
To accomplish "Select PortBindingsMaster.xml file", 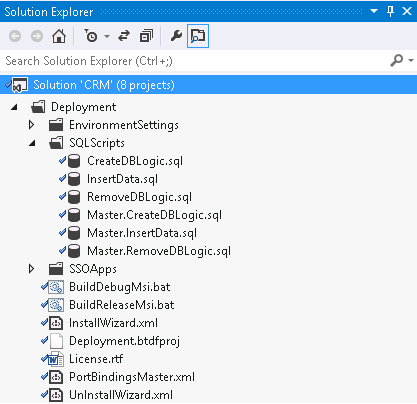I will coord(132,377).
